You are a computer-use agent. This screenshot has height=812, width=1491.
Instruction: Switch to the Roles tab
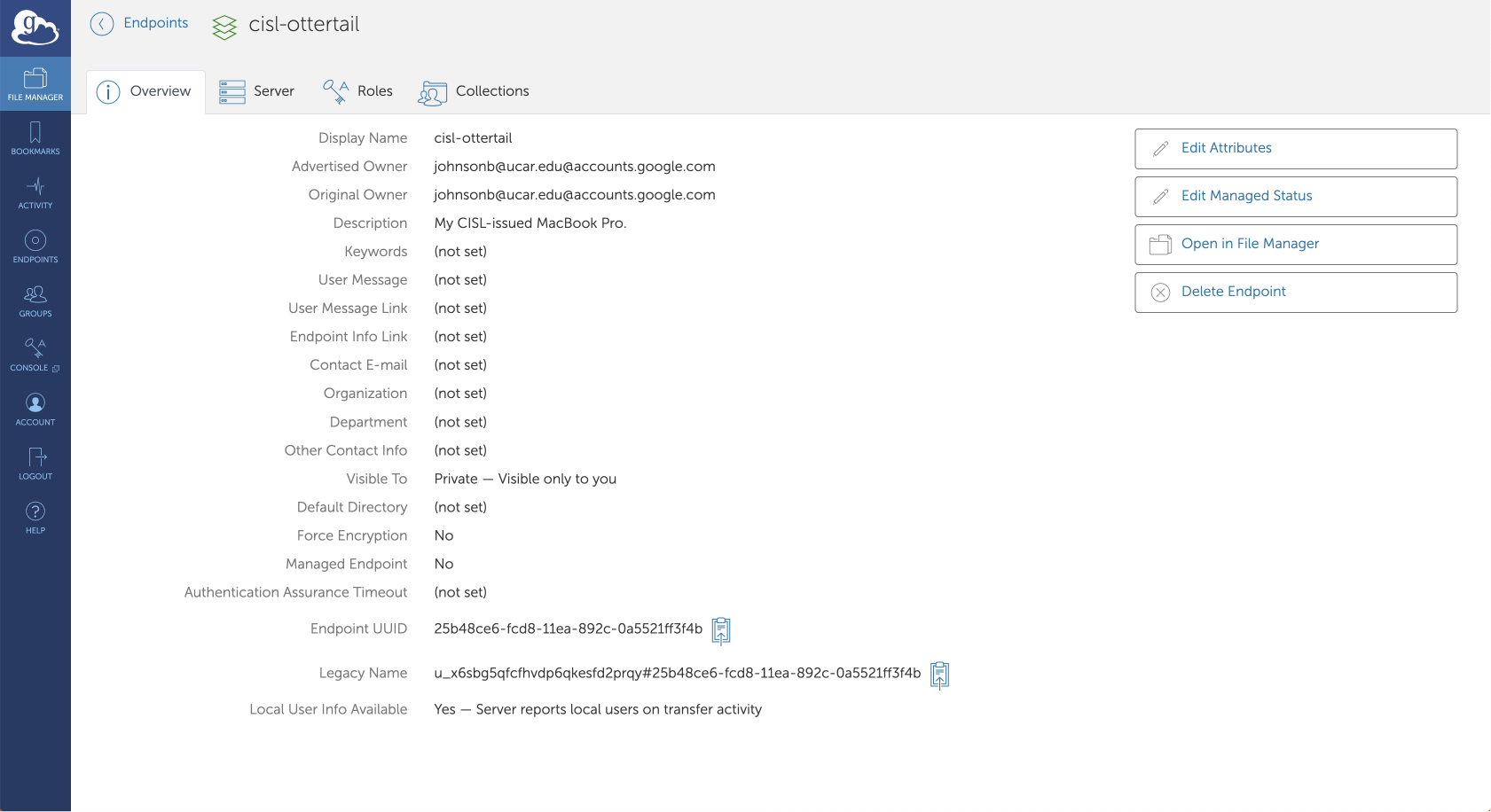[357, 91]
